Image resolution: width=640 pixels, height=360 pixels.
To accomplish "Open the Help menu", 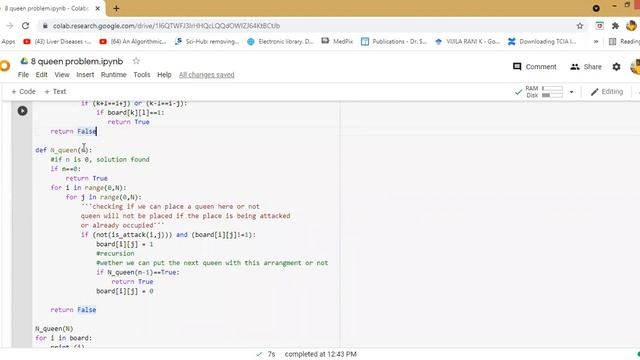I will click(x=164, y=75).
